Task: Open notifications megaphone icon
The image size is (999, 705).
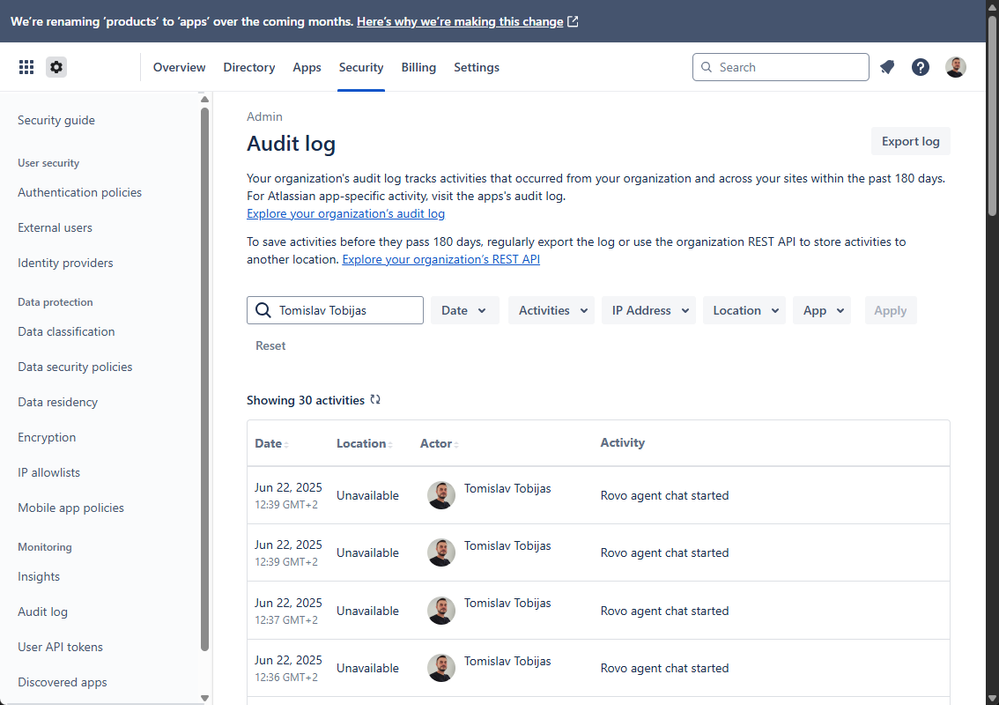Action: pos(887,67)
